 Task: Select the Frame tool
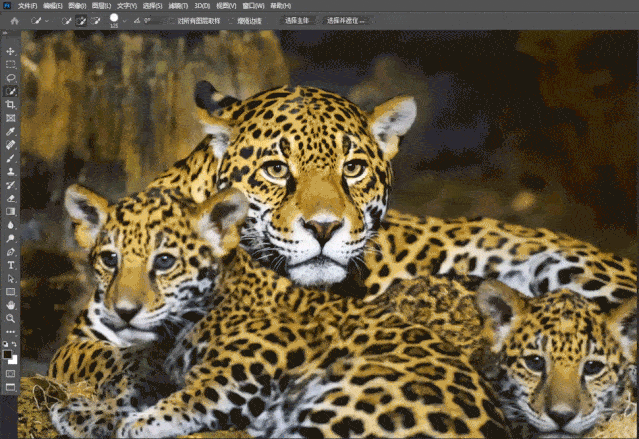click(11, 118)
